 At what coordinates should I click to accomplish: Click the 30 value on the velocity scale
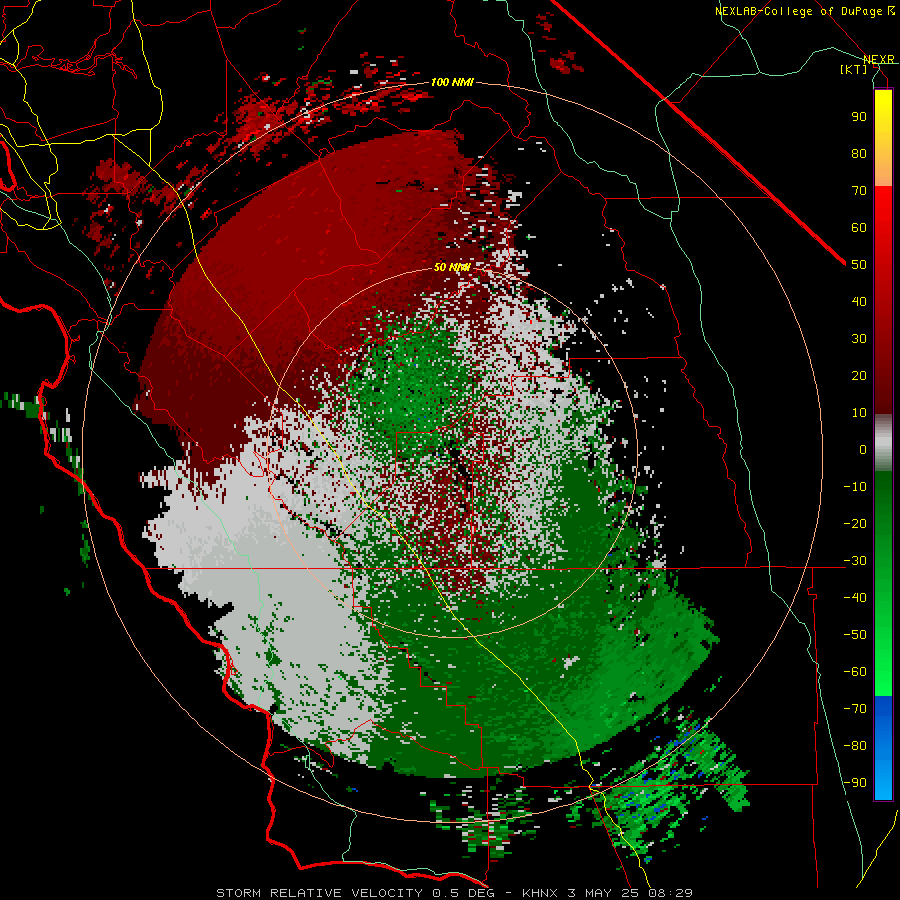click(x=859, y=339)
